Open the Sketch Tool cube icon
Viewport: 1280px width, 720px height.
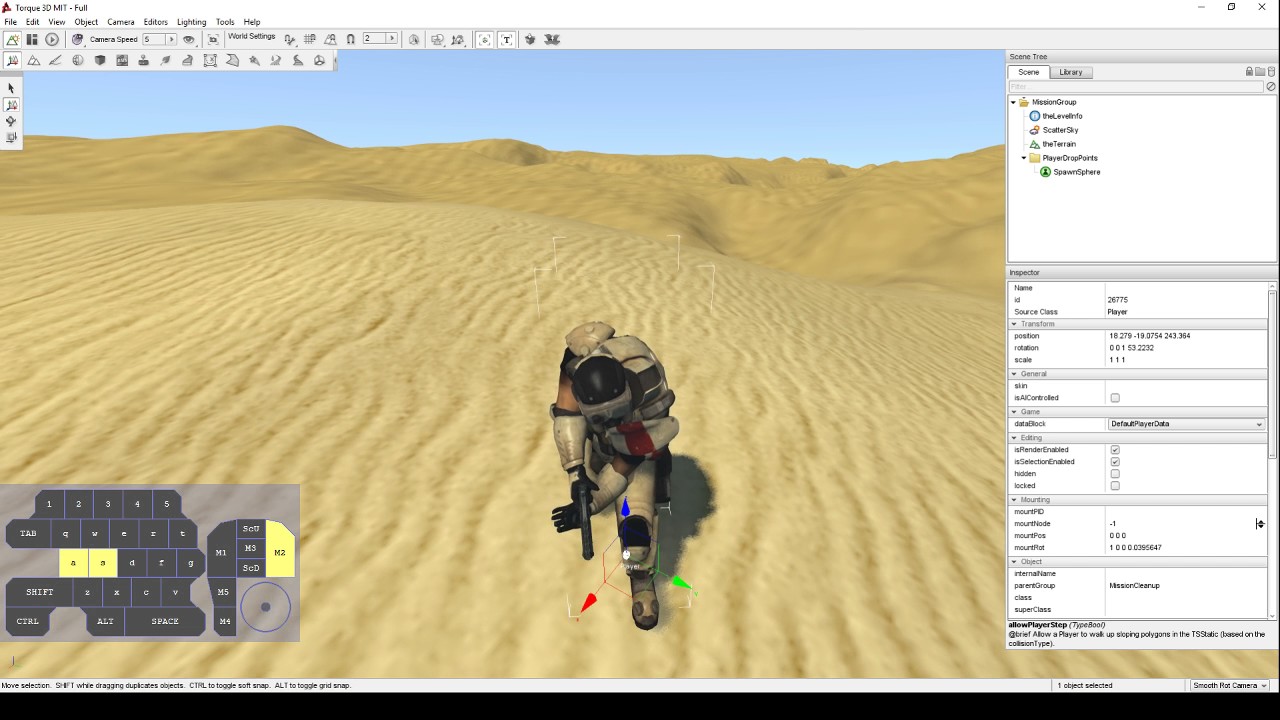click(x=100, y=61)
